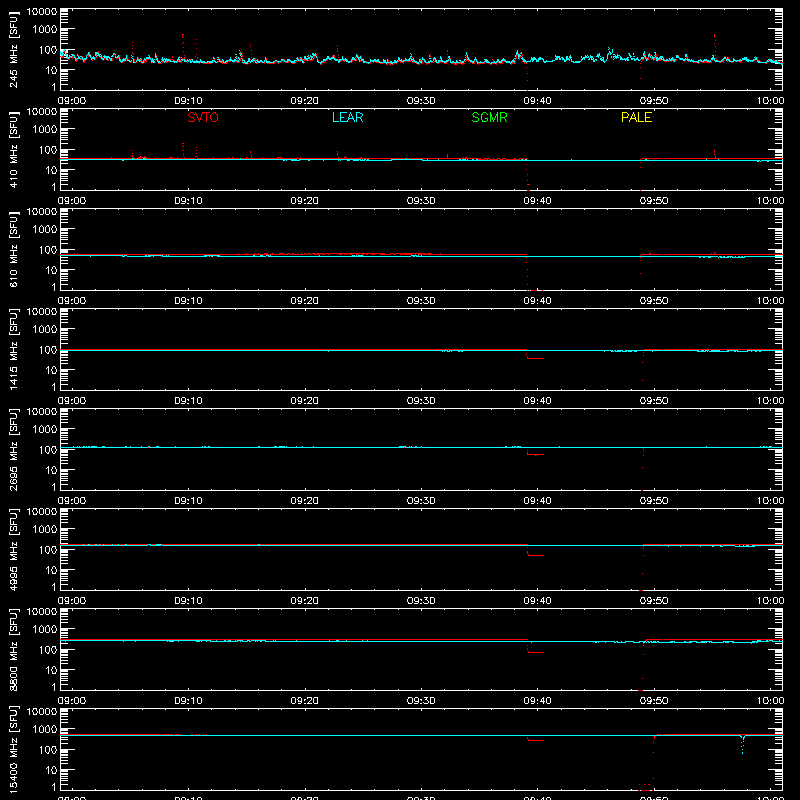Click the tallest red spike near 09:10 in the 245 MHz plot
This screenshot has width=800, height=800.
click(183, 47)
